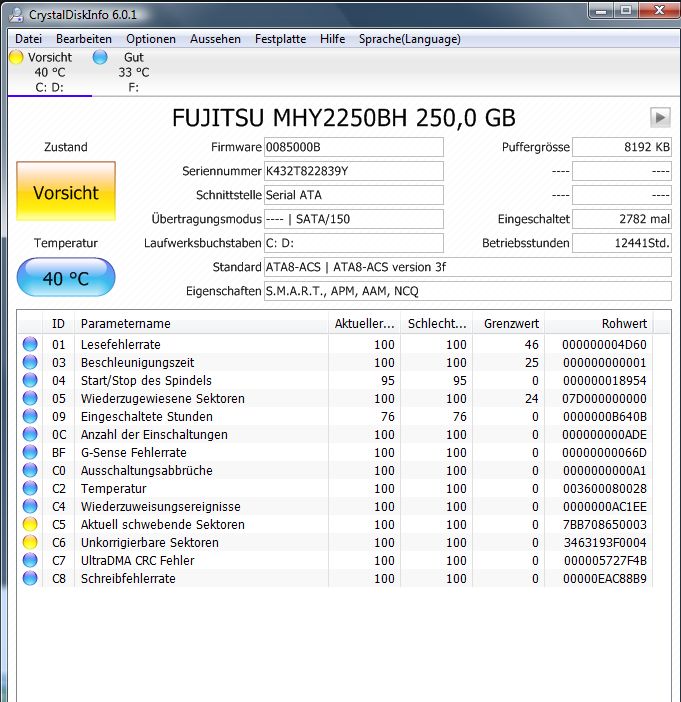Click the blue status icon for Ausschaltungsabbrüche
The width and height of the screenshot is (681, 702).
point(30,470)
